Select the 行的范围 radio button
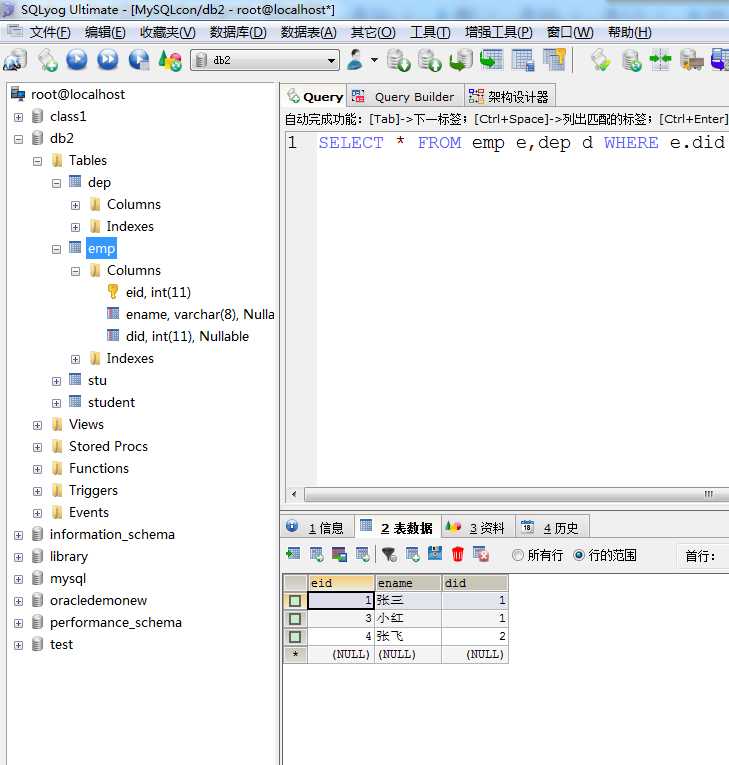 [x=579, y=555]
